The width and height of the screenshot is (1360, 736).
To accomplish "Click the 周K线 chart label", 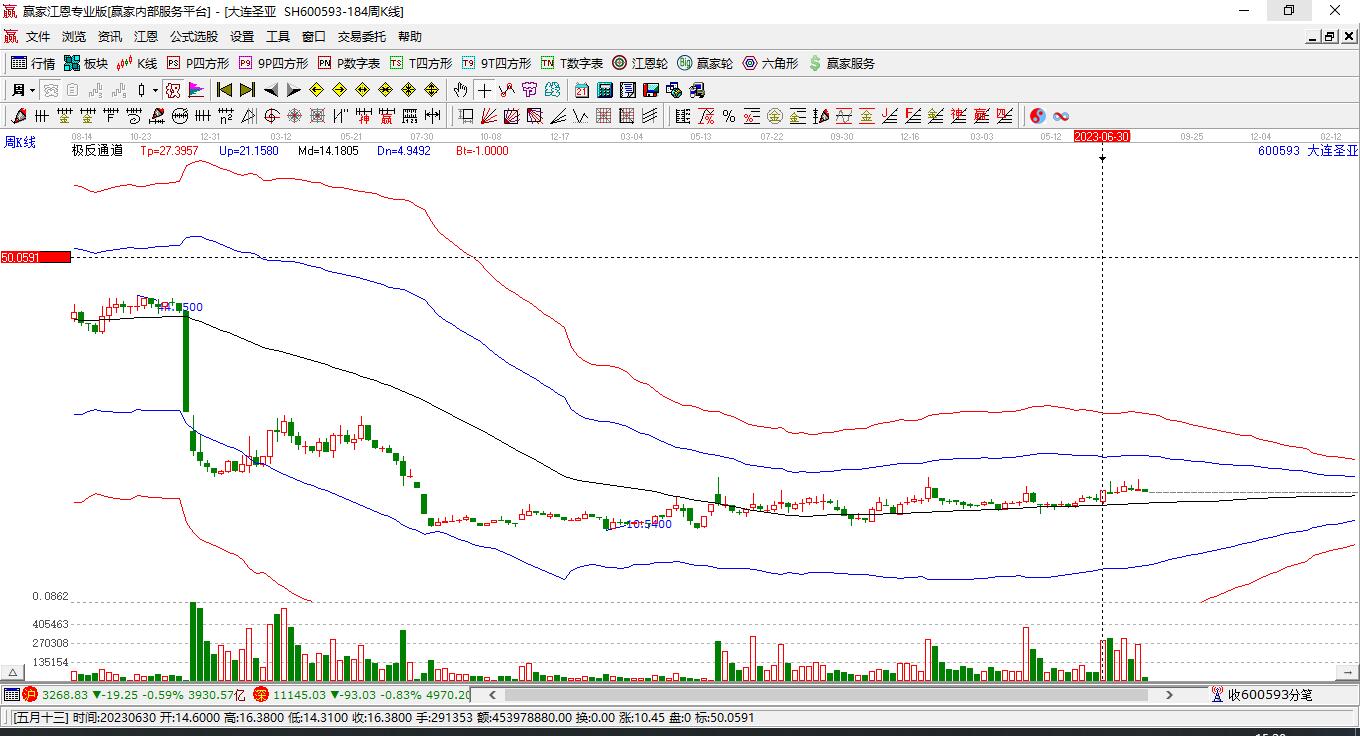I will coord(19,142).
